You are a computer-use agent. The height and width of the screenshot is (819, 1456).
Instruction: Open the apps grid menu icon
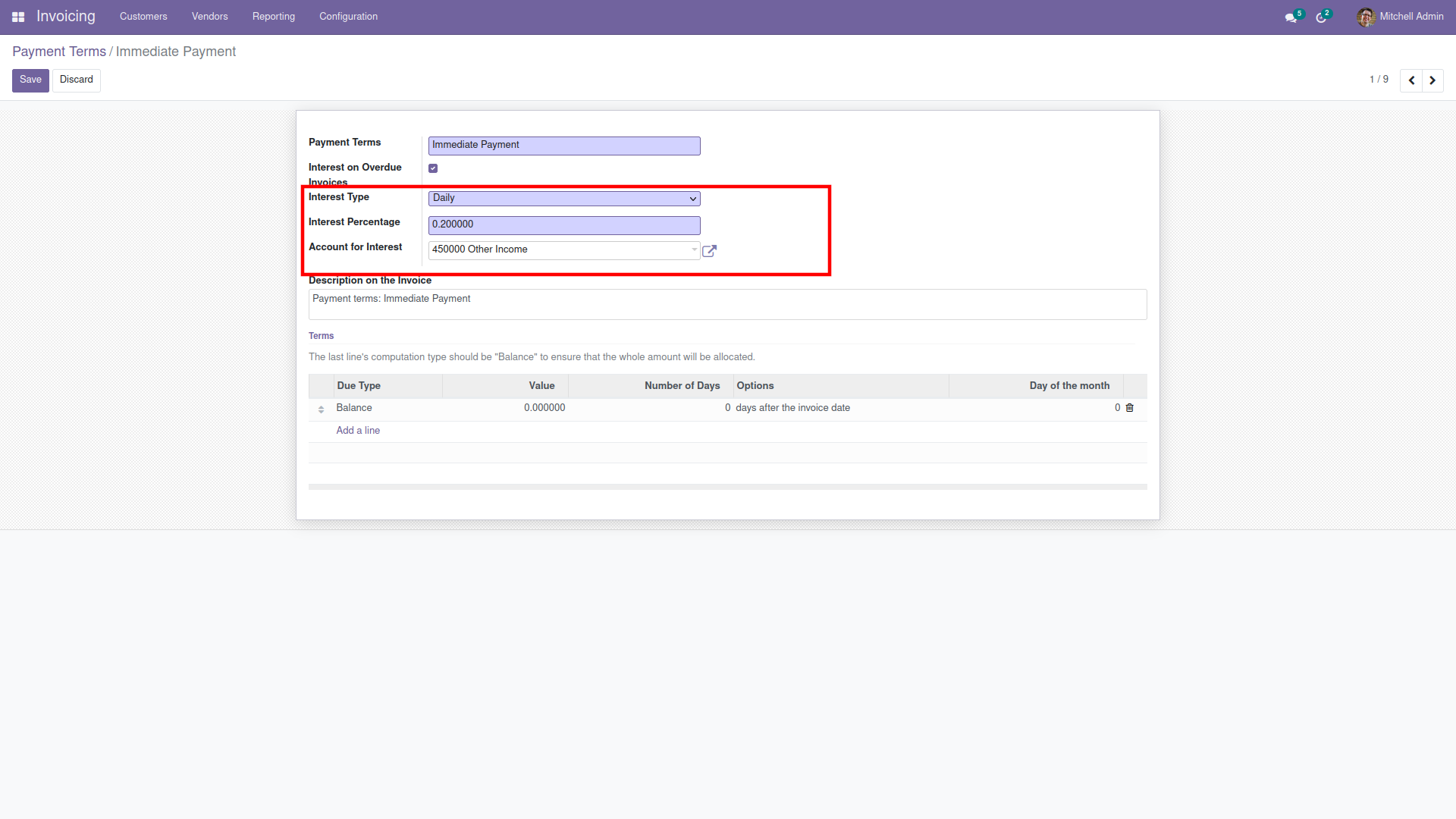click(18, 17)
